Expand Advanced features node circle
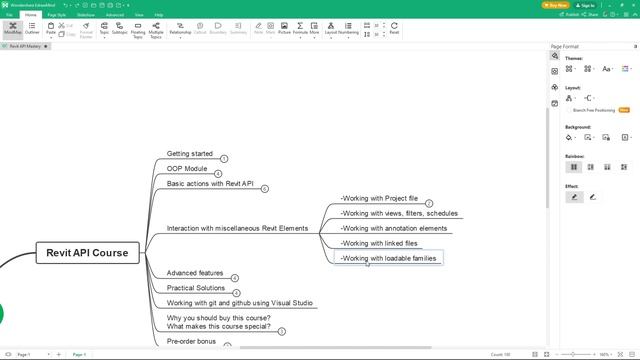Viewport: 640px width, 360px height. [x=235, y=278]
